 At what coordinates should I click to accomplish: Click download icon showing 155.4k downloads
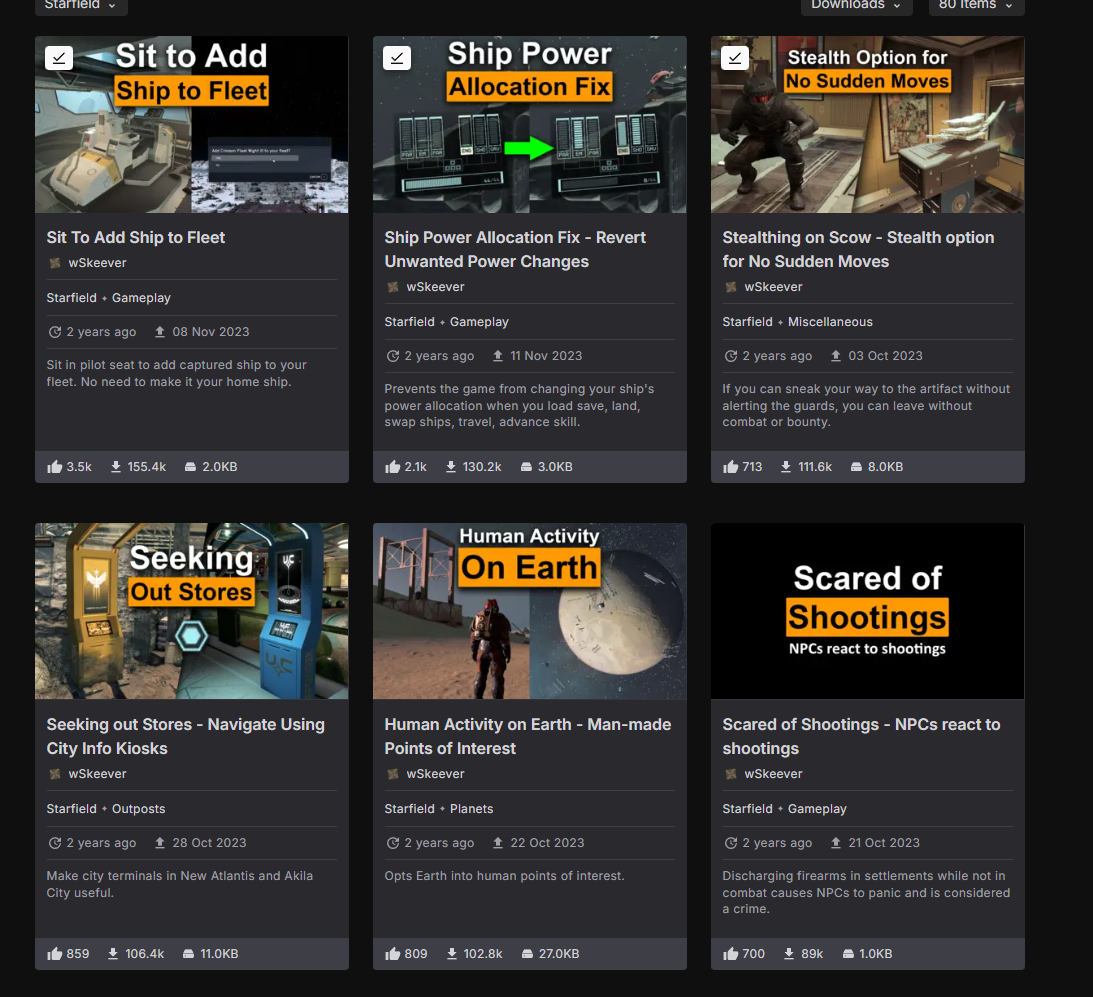click(116, 467)
